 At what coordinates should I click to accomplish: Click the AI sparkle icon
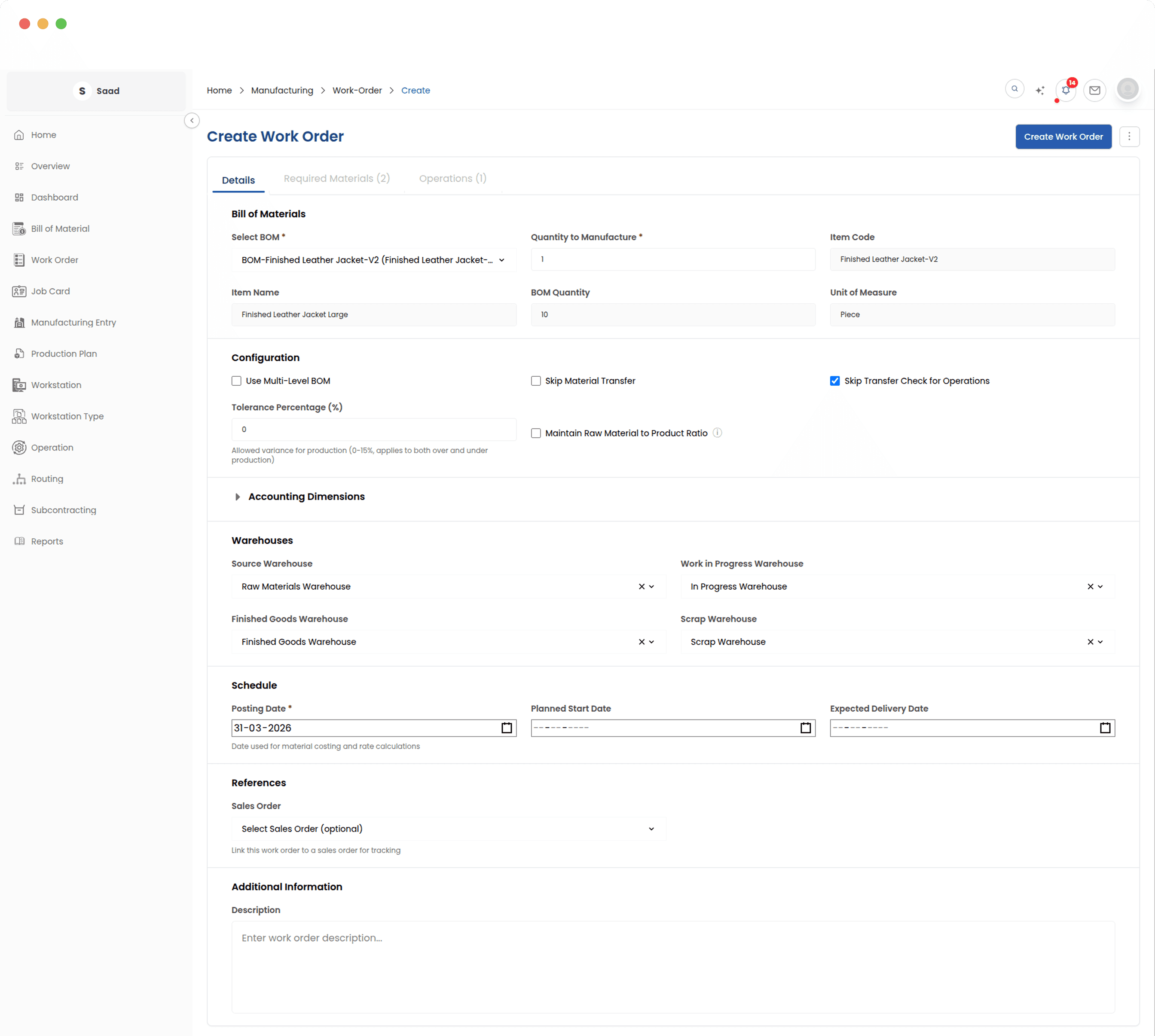click(1040, 91)
